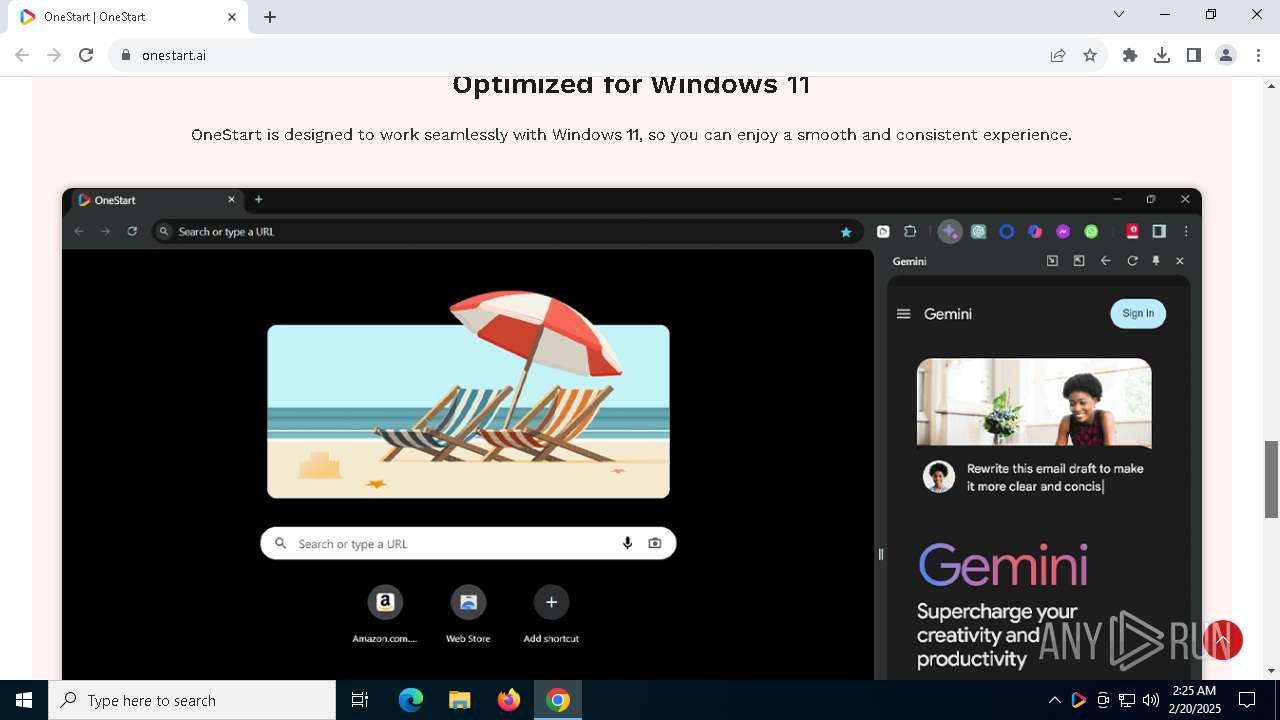Share this page from the address bar
Viewport: 1280px width, 720px height.
[x=1058, y=55]
